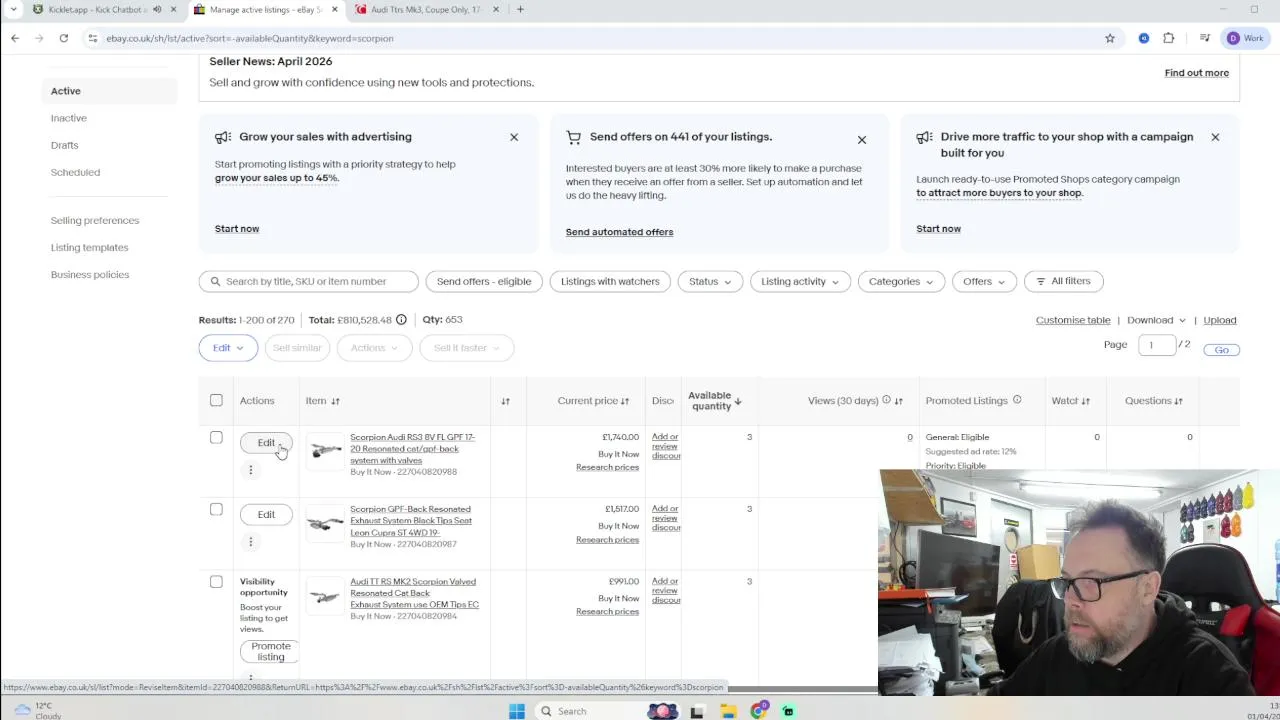Viewport: 1280px width, 720px height.
Task: Filter by Listings with watchers
Action: pyautogui.click(x=610, y=281)
